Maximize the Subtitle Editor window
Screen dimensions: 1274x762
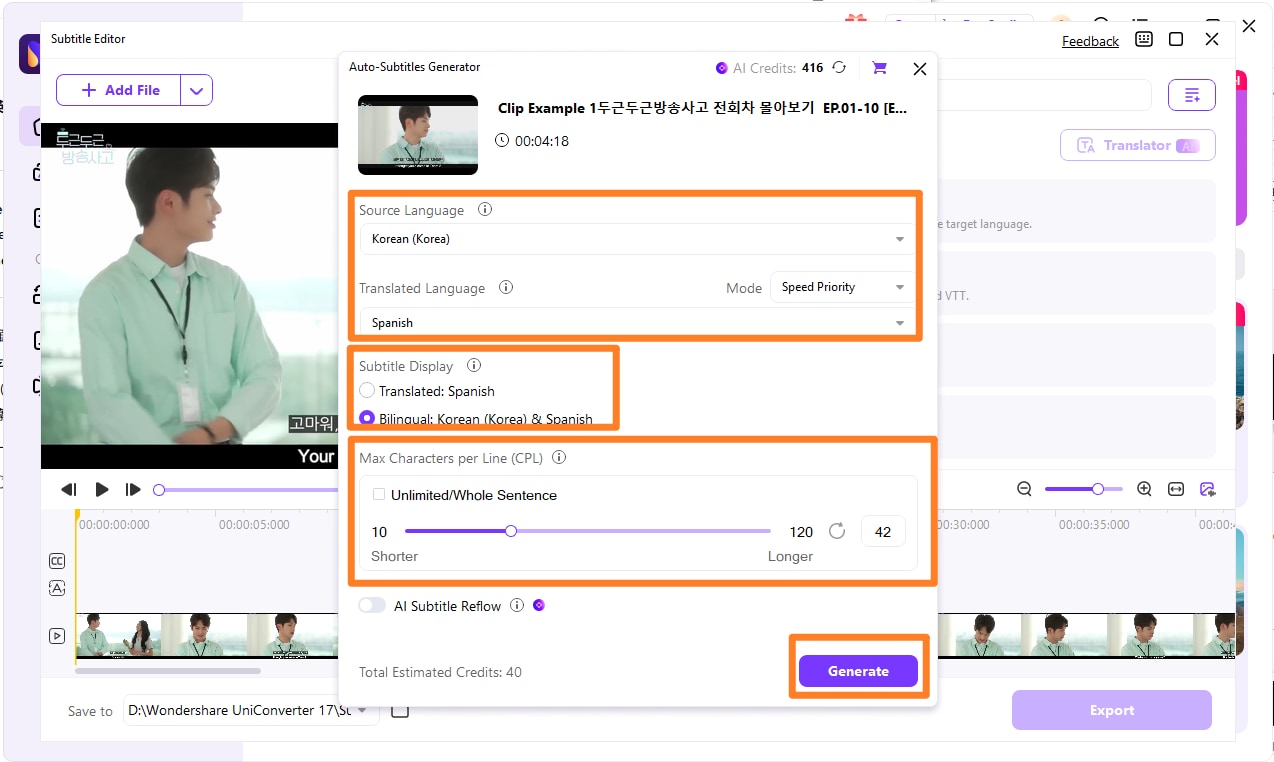tap(1176, 39)
